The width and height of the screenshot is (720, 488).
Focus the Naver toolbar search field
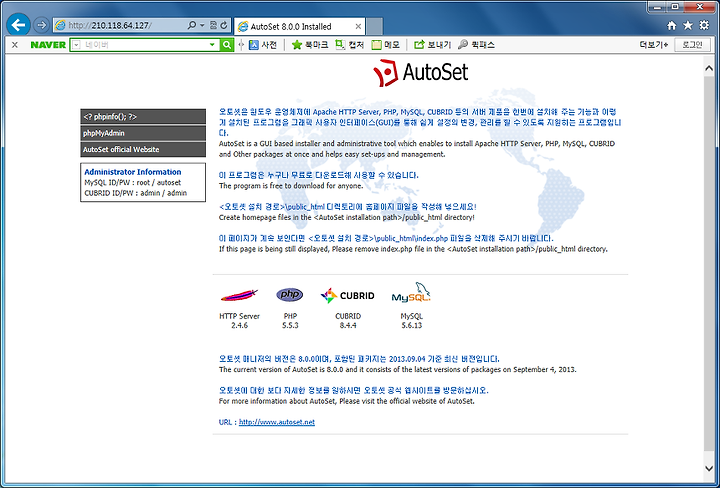(145, 45)
